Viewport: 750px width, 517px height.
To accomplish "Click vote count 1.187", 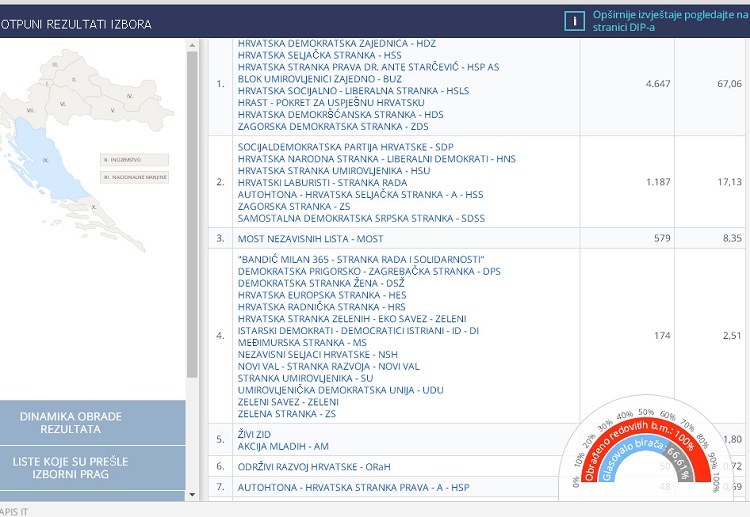I will tap(658, 182).
